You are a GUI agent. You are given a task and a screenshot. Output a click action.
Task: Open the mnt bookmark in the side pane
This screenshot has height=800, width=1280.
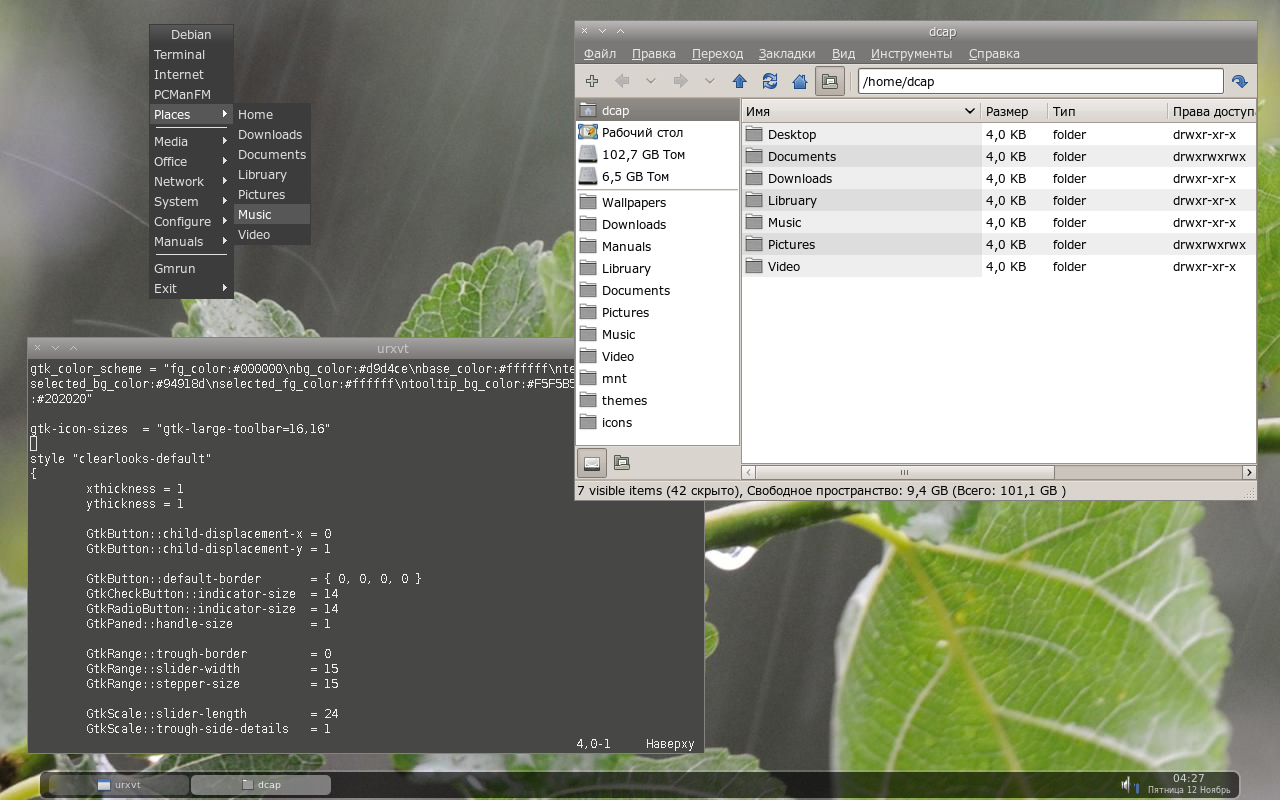click(x=658, y=378)
